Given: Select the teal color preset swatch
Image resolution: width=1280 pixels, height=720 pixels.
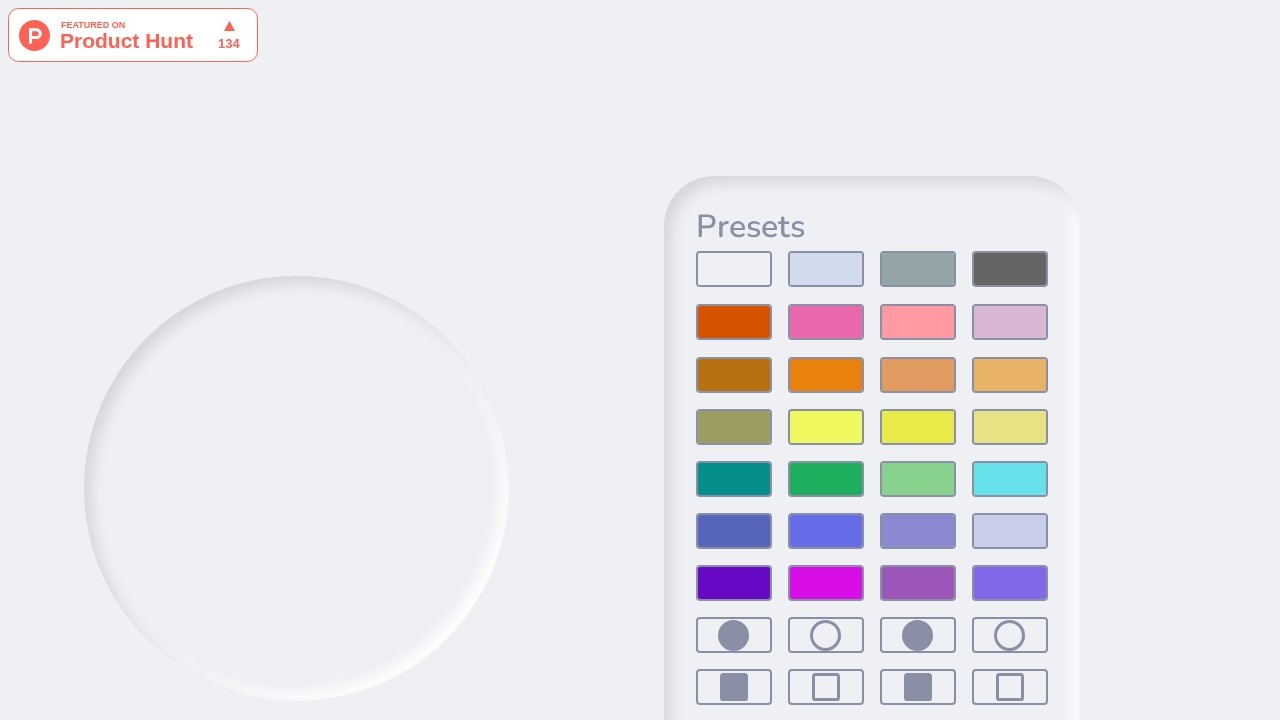Looking at the screenshot, I should pos(734,479).
